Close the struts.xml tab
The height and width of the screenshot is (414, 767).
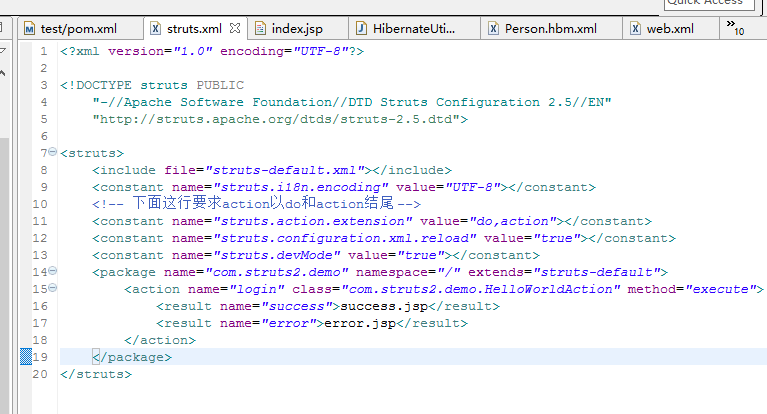(235, 28)
